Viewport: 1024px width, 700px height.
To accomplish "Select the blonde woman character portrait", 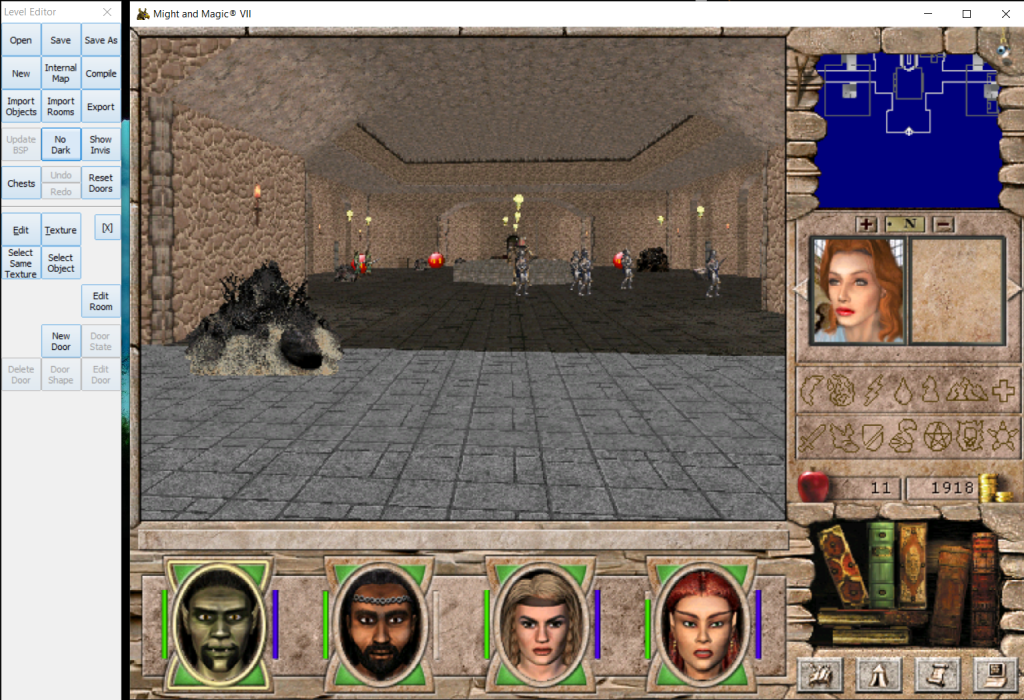I will [541, 626].
